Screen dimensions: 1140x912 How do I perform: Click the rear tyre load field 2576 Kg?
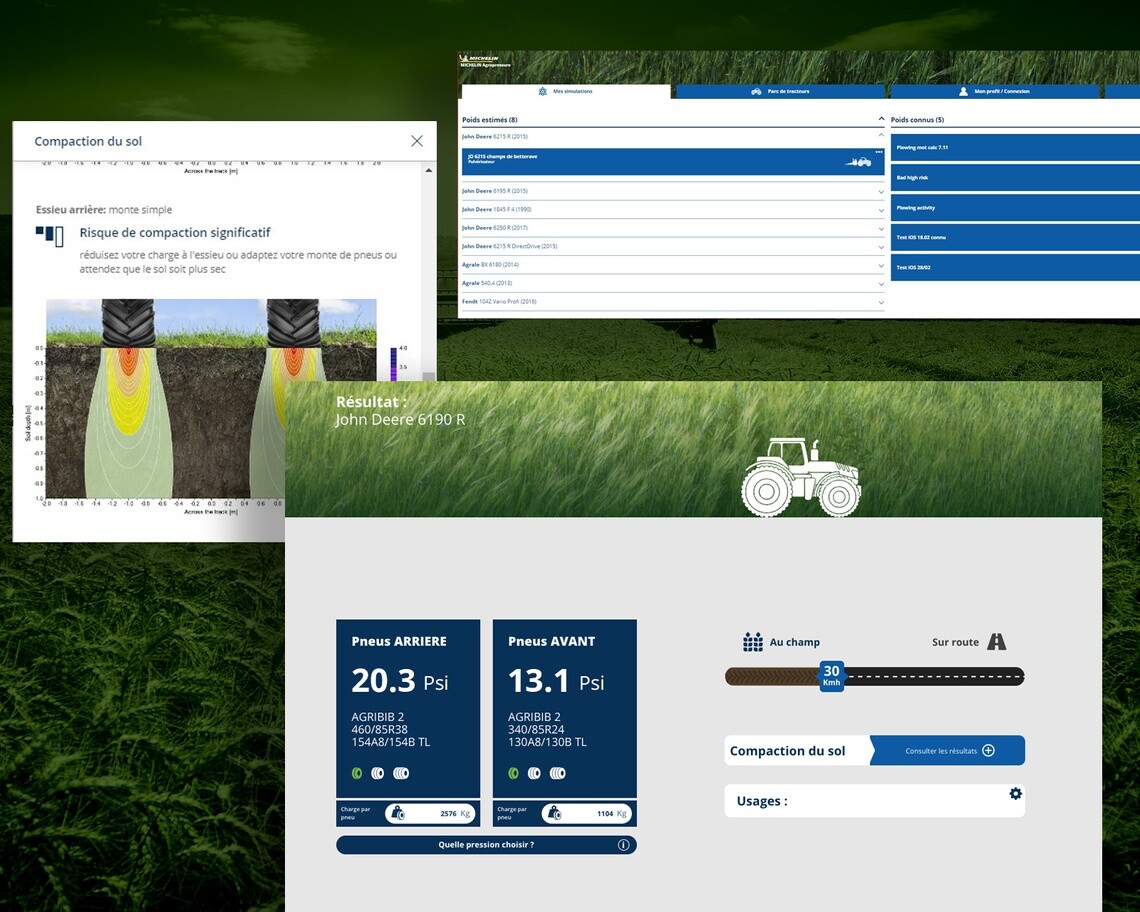[430, 813]
